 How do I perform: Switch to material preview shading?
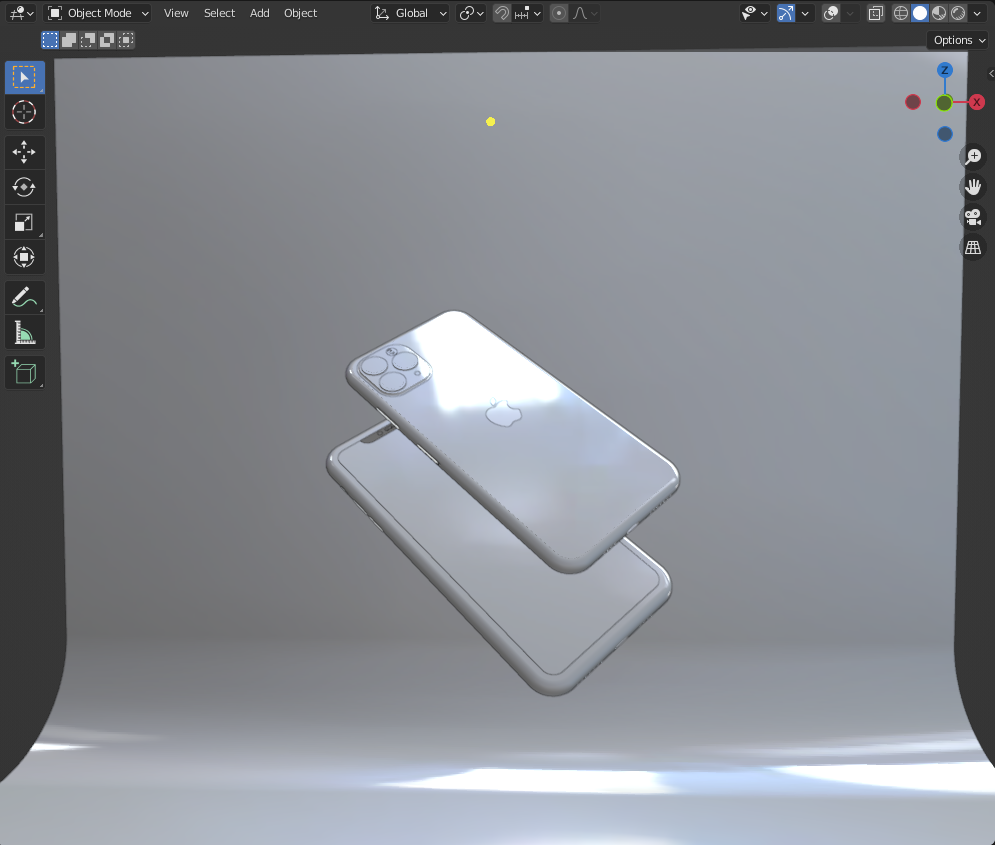coord(939,13)
